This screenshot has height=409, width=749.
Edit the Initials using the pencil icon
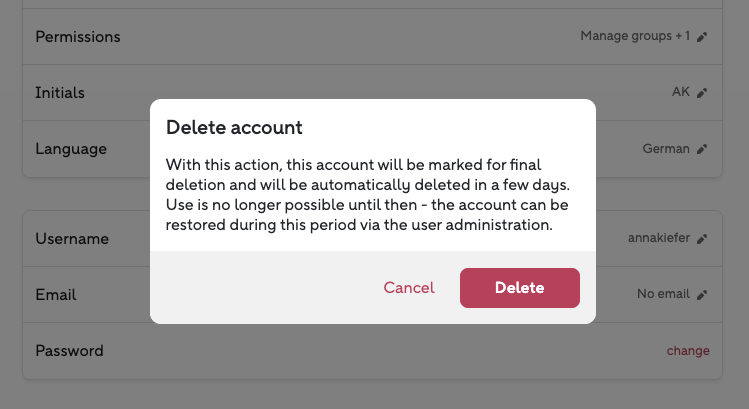click(702, 93)
